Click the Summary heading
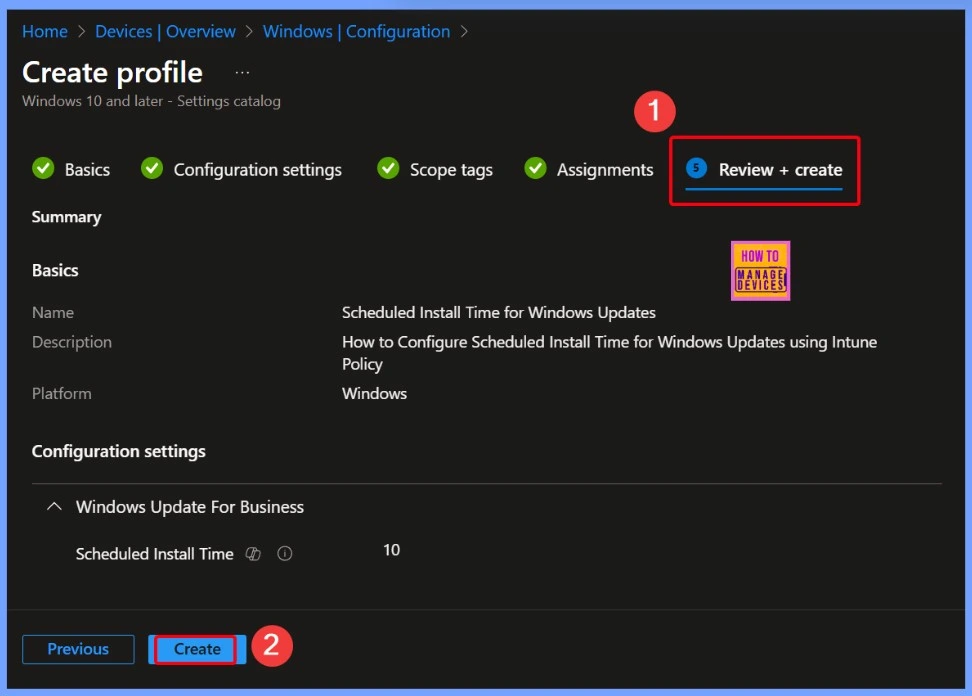 pyautogui.click(x=66, y=217)
